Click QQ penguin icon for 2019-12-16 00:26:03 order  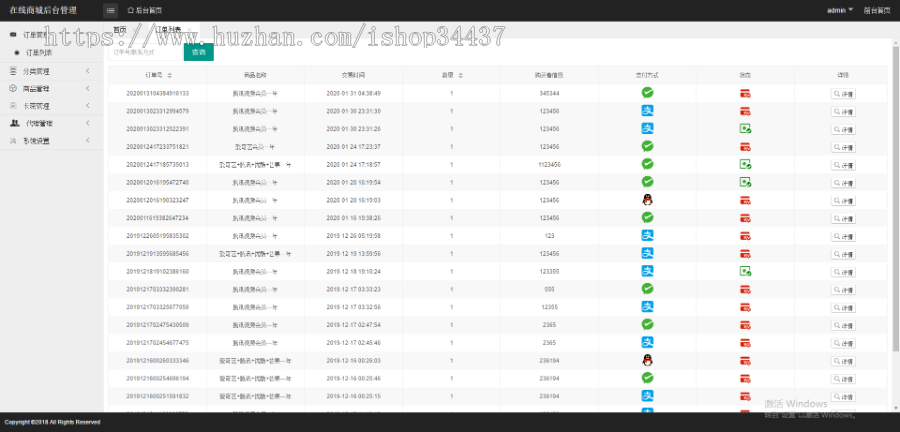[647, 360]
